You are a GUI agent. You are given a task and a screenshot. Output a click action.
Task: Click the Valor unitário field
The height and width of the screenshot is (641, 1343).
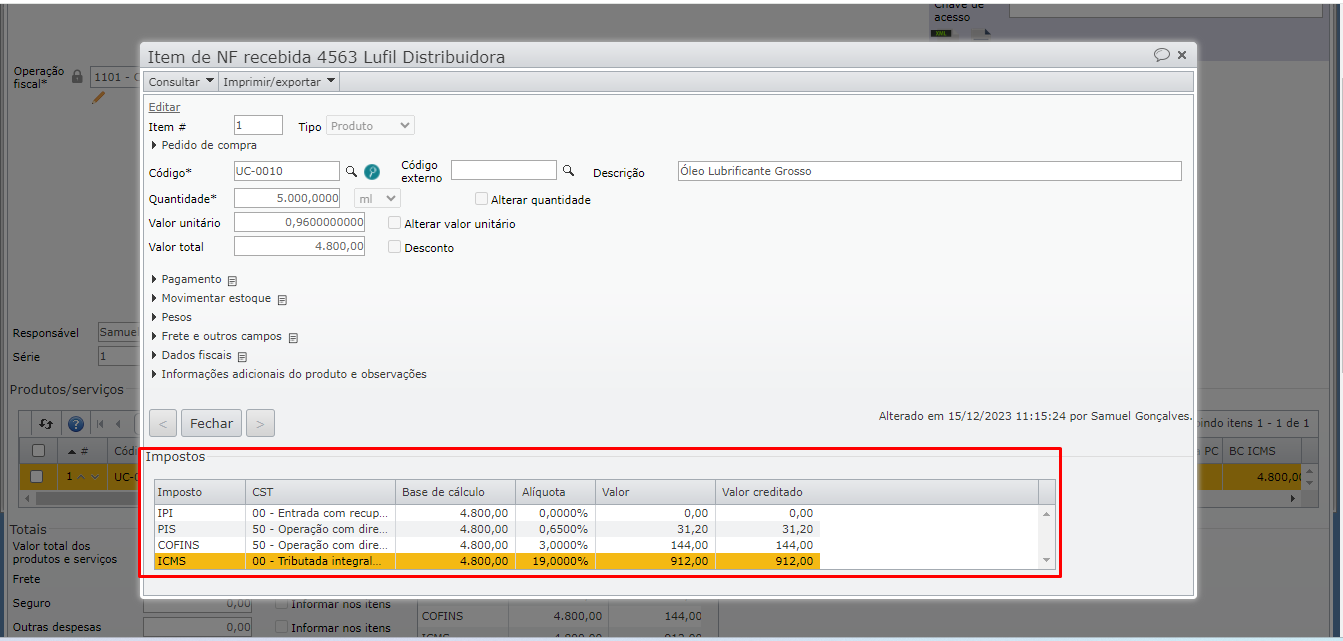pos(299,222)
